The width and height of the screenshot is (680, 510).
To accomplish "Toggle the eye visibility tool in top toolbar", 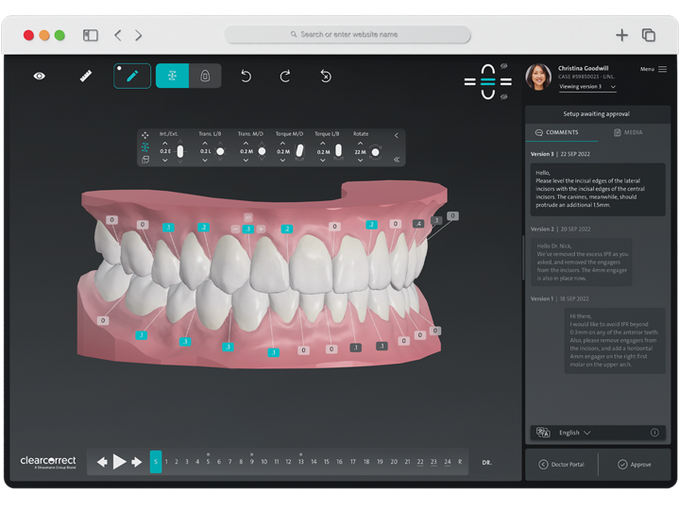I will coord(39,76).
